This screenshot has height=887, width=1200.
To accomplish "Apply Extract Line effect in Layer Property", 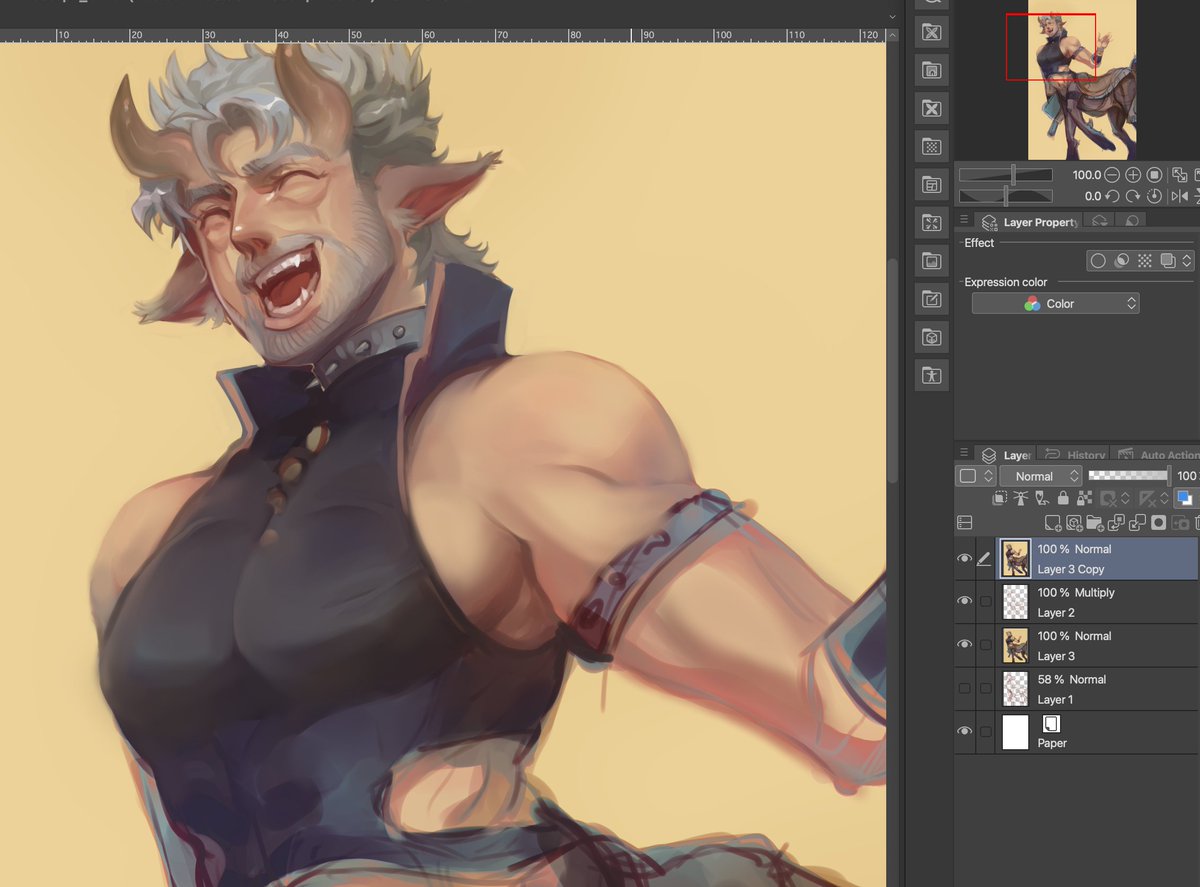I will (1122, 261).
